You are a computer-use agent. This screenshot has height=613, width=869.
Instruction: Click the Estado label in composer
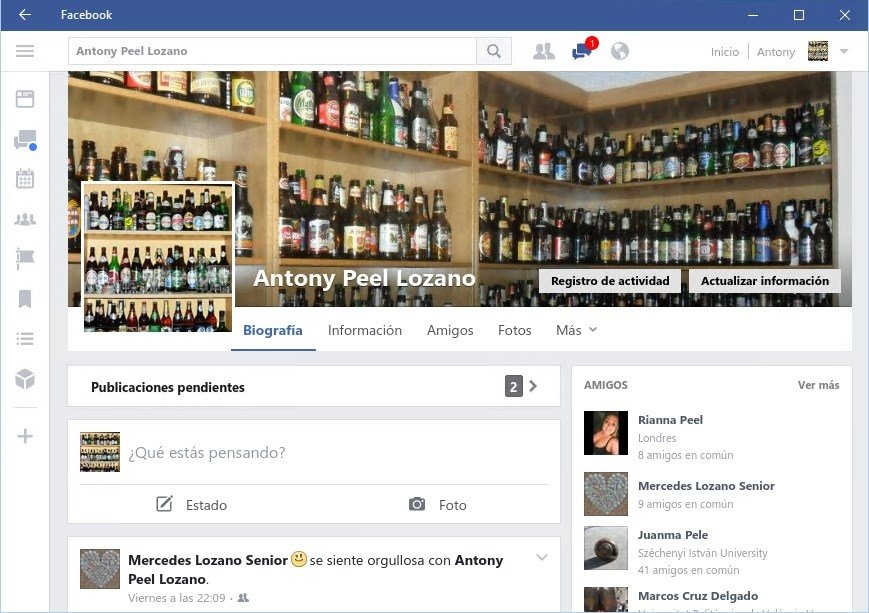206,505
